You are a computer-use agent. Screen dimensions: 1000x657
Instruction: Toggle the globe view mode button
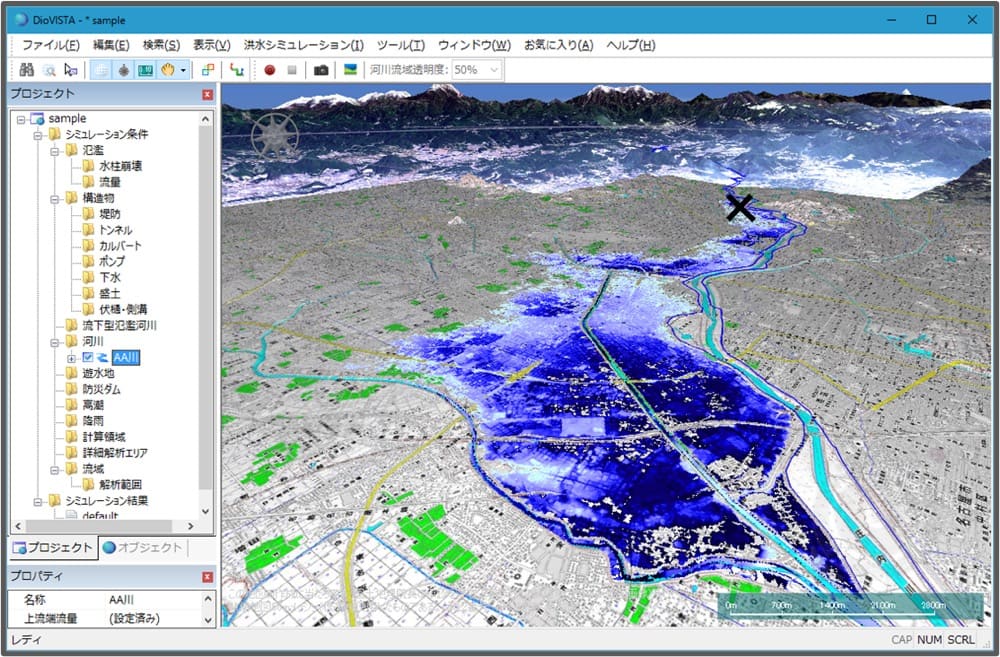pos(101,70)
